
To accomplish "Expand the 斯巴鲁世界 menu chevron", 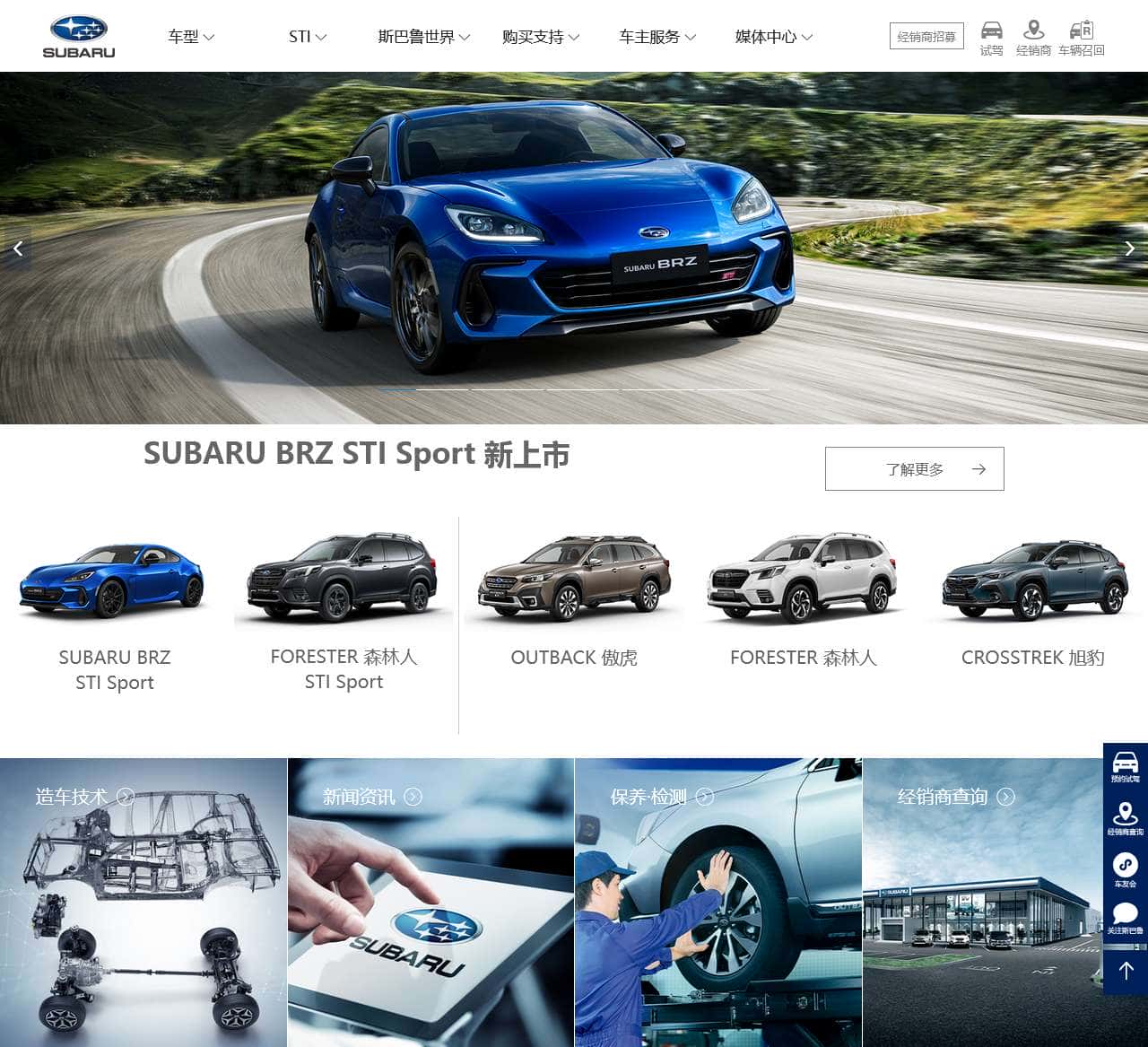I will pyautogui.click(x=465, y=38).
